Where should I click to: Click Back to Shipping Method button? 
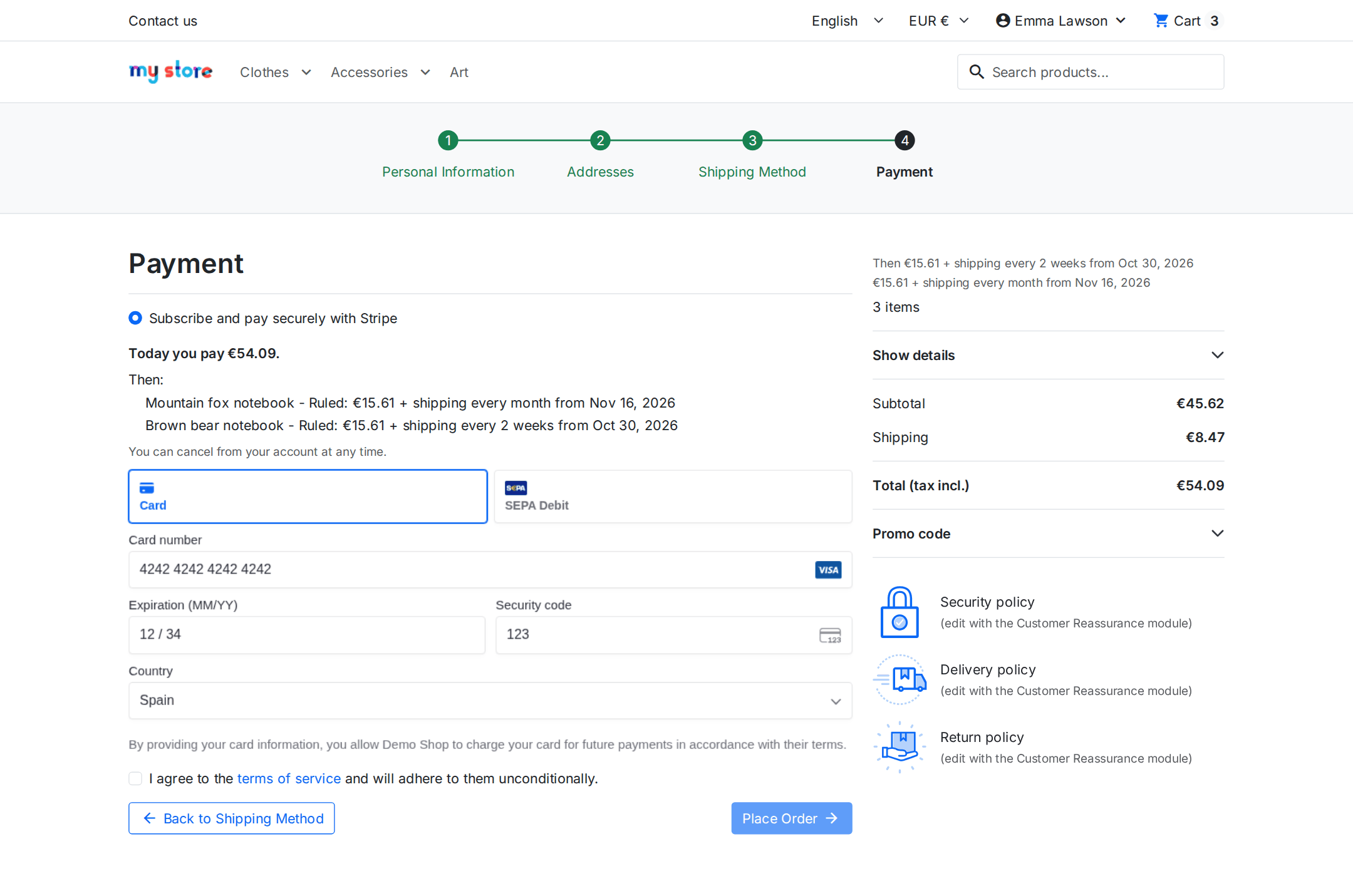click(x=232, y=818)
